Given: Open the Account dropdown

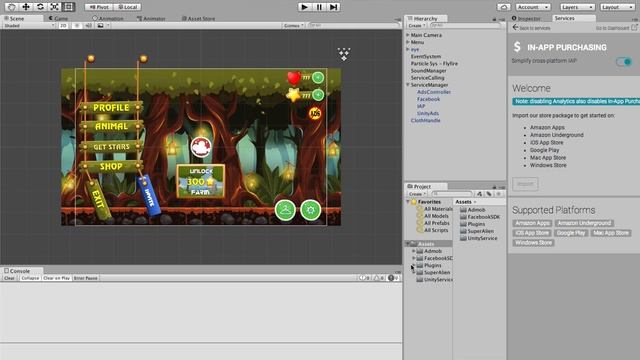Looking at the screenshot, I should 533,7.
